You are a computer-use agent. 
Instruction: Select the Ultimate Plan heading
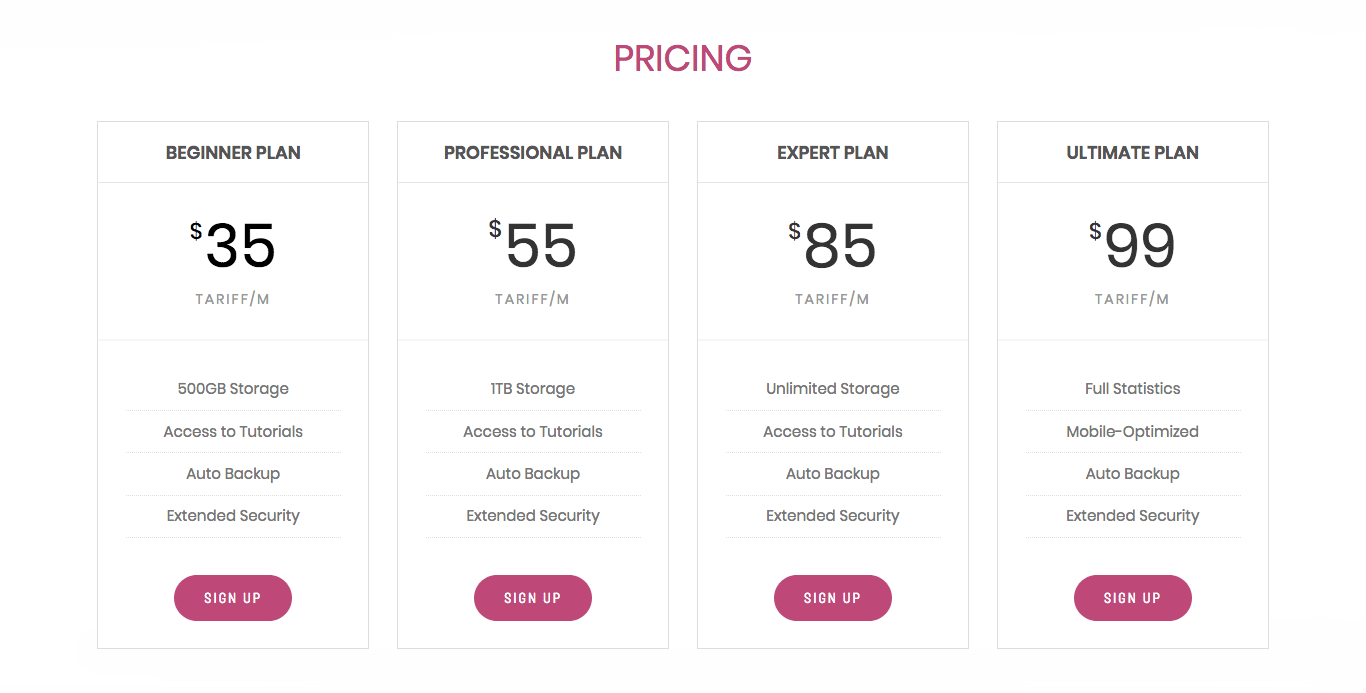point(1133,153)
